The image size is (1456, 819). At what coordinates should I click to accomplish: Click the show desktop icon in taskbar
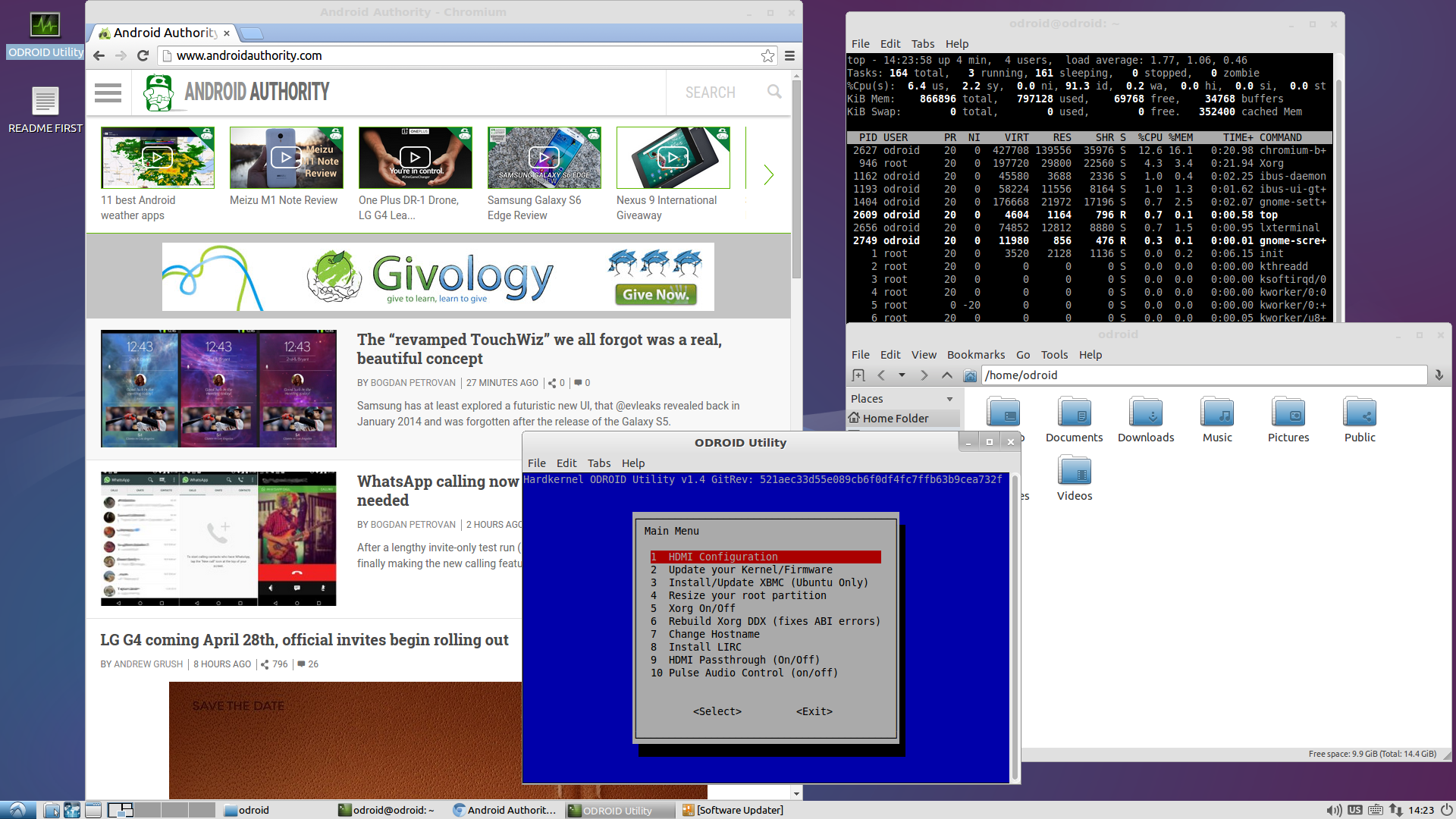(93, 810)
